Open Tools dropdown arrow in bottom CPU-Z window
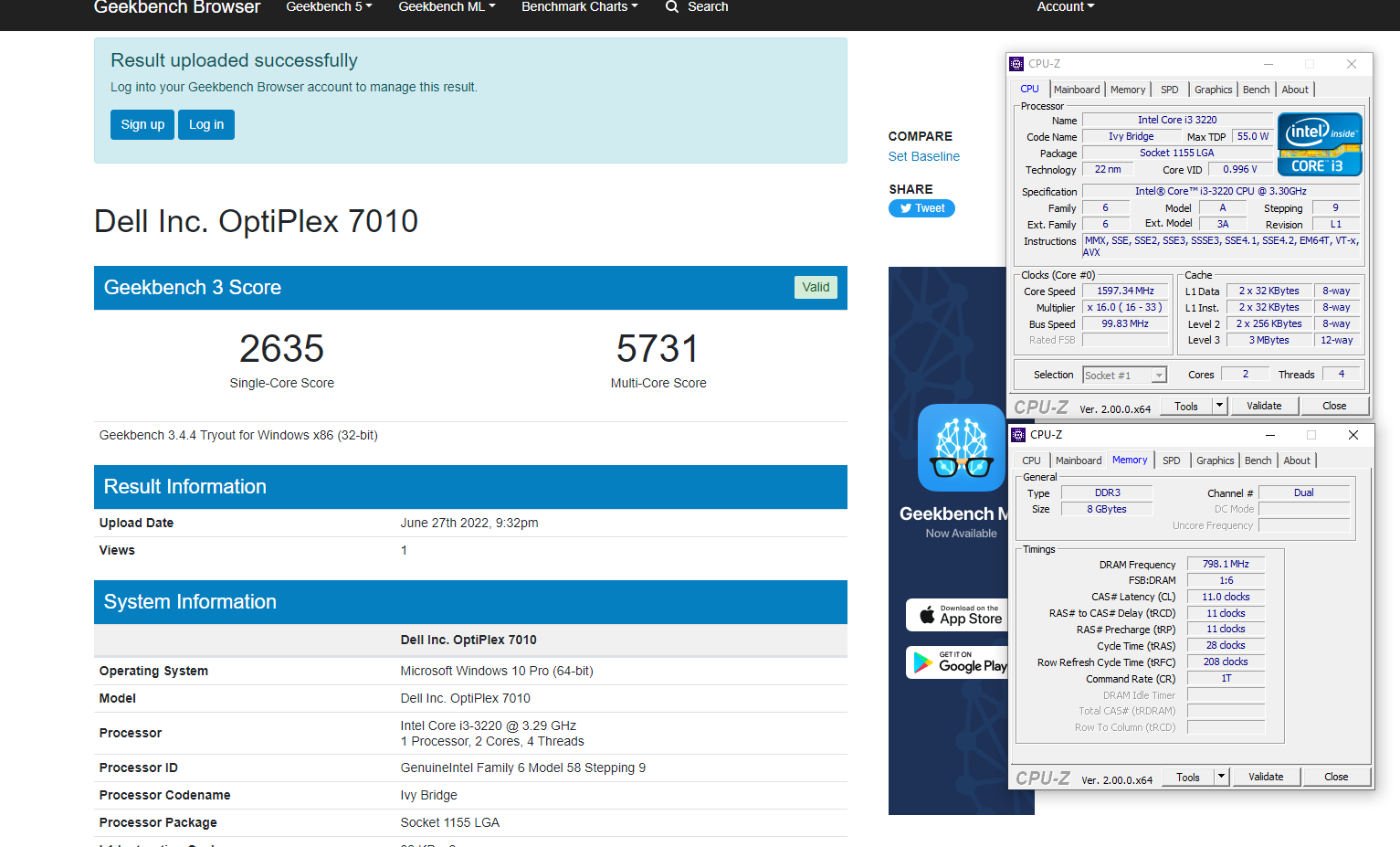 pyautogui.click(x=1221, y=777)
